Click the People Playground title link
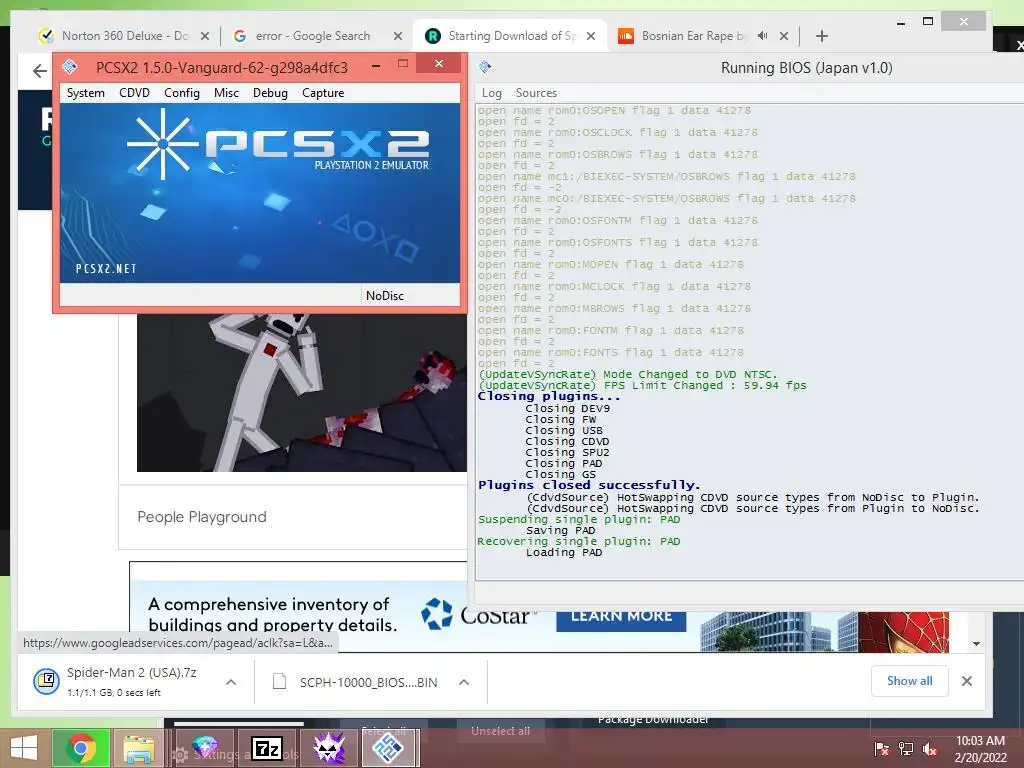 [202, 517]
